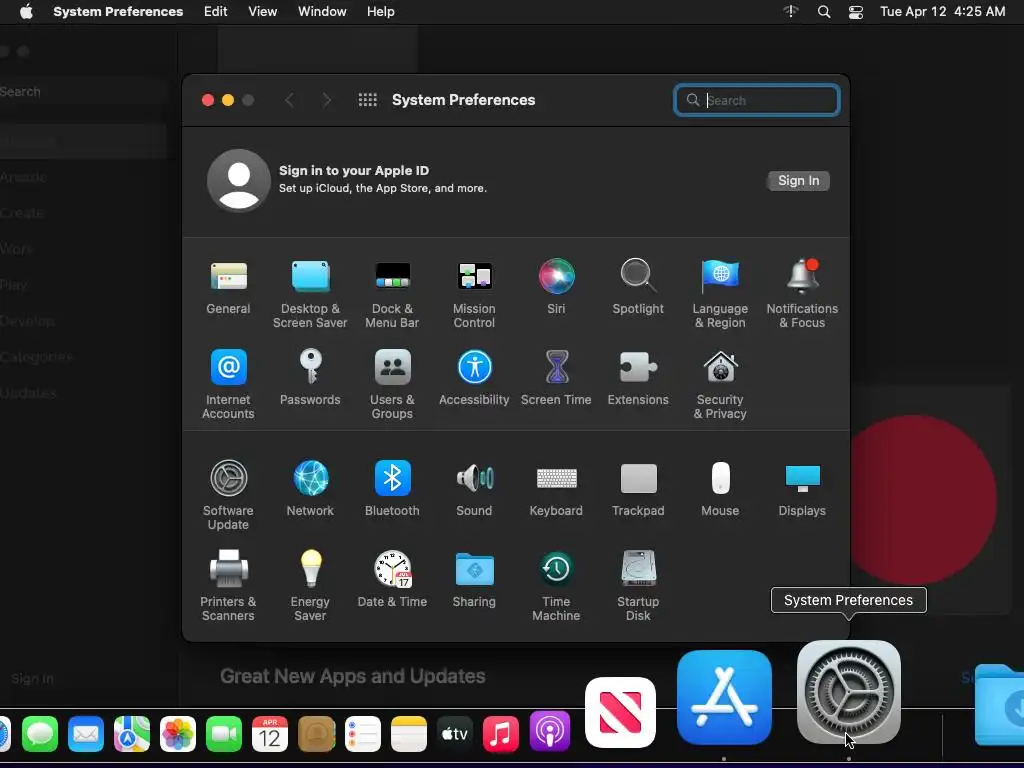Viewport: 1024px width, 768px height.
Task: Open Notifications & Focus pane
Action: click(x=802, y=294)
